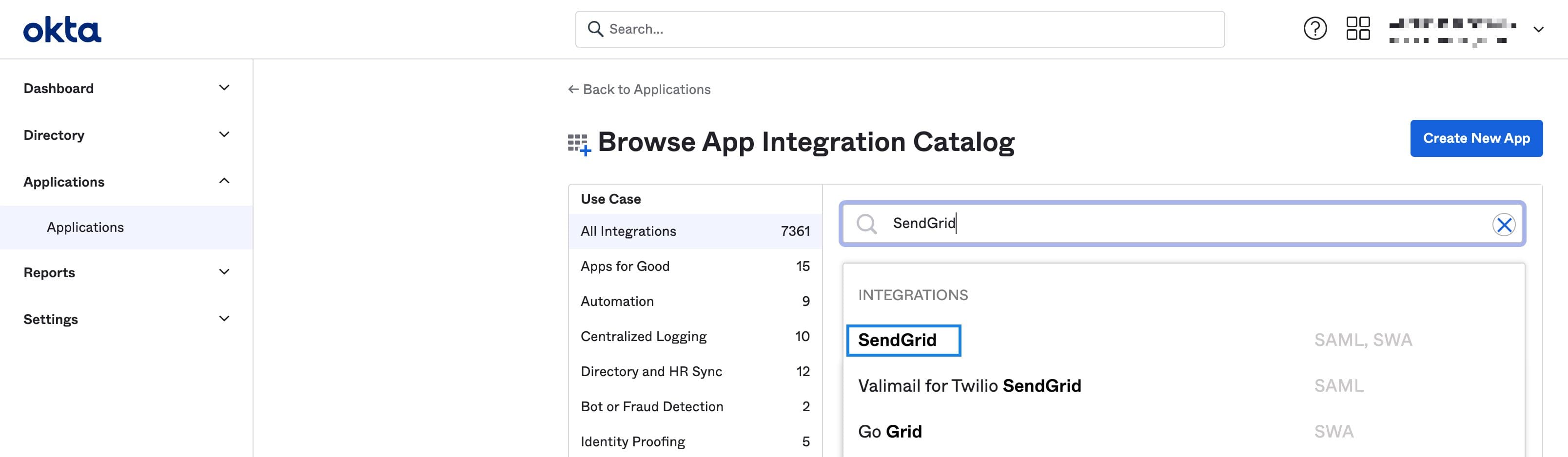The width and height of the screenshot is (1568, 457).
Task: Clear the SendGrid search using the X icon
Action: click(x=1505, y=224)
